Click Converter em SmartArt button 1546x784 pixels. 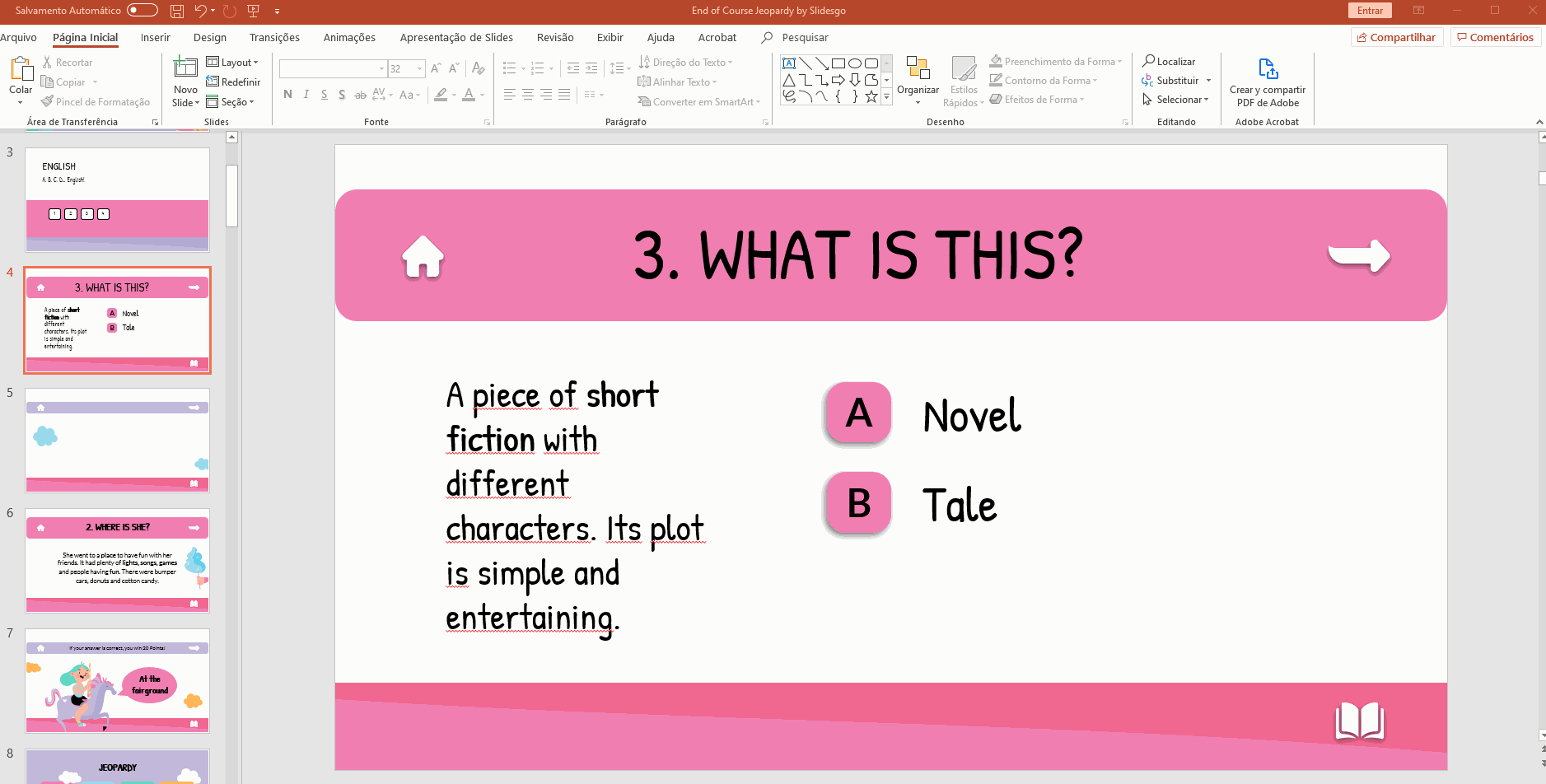coord(698,102)
